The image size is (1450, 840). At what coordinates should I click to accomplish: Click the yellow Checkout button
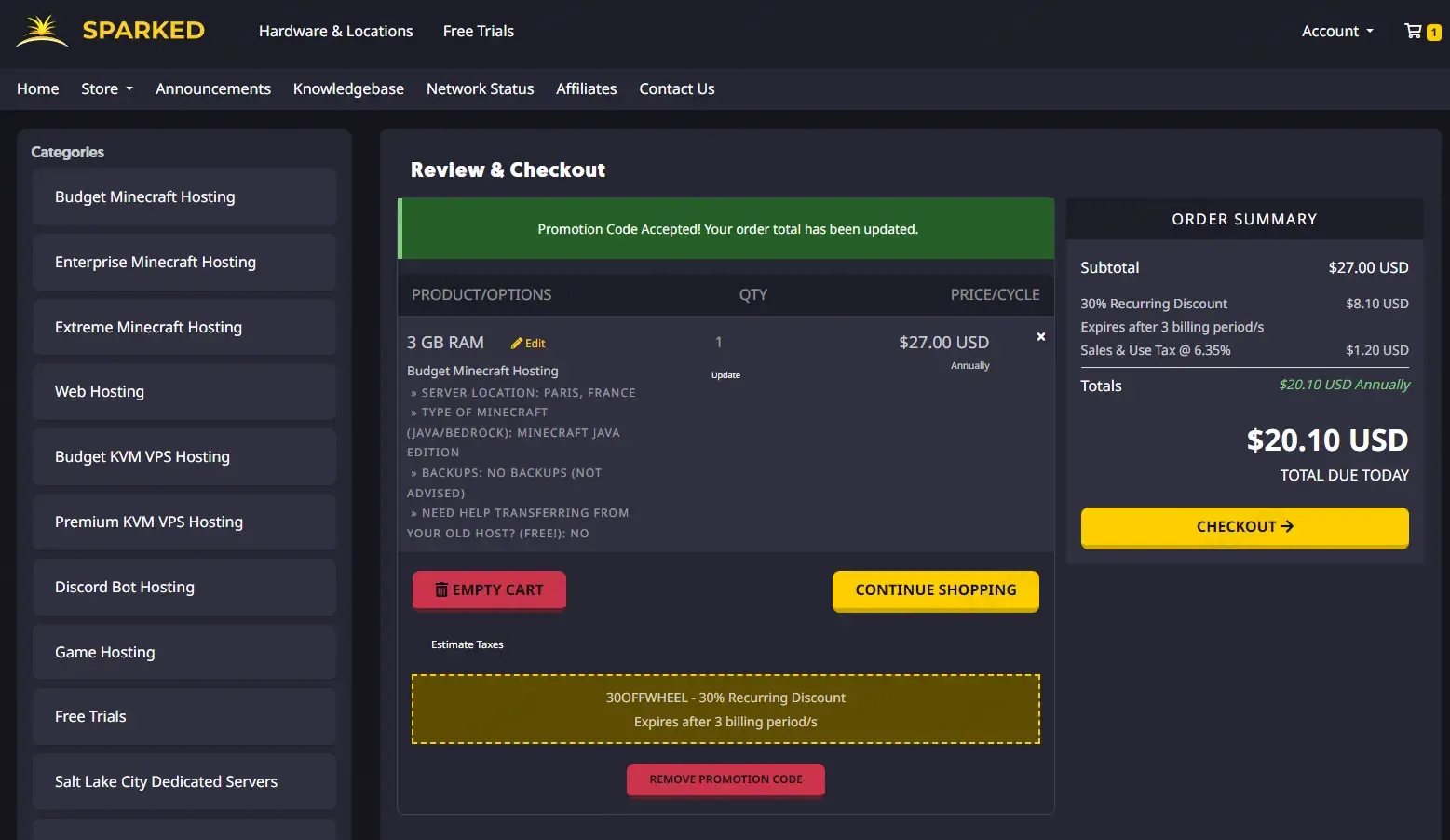click(x=1244, y=527)
